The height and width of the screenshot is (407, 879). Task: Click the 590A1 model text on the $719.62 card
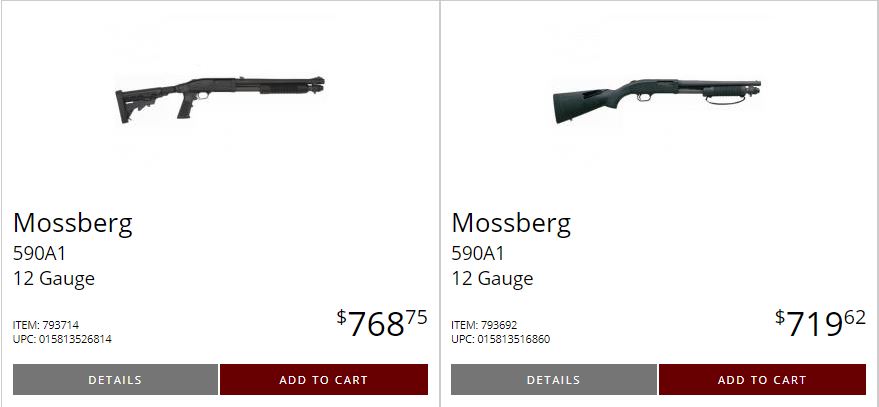click(478, 253)
